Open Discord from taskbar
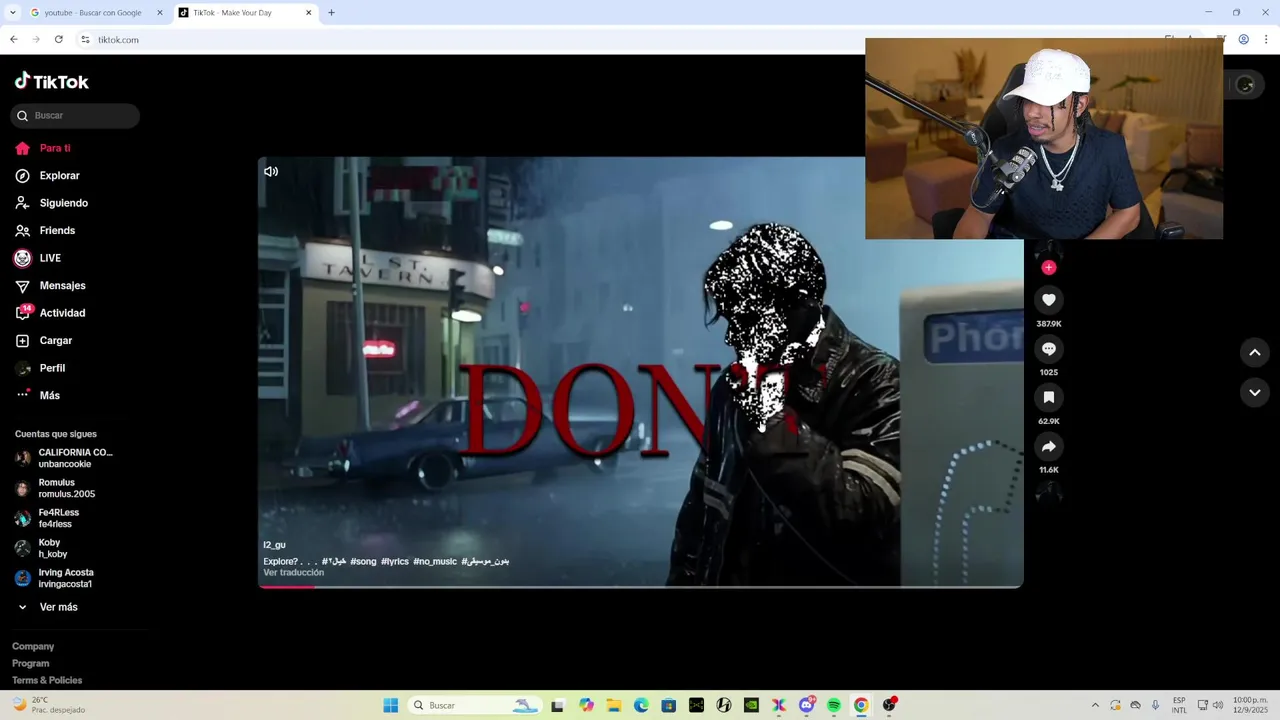 coord(807,706)
